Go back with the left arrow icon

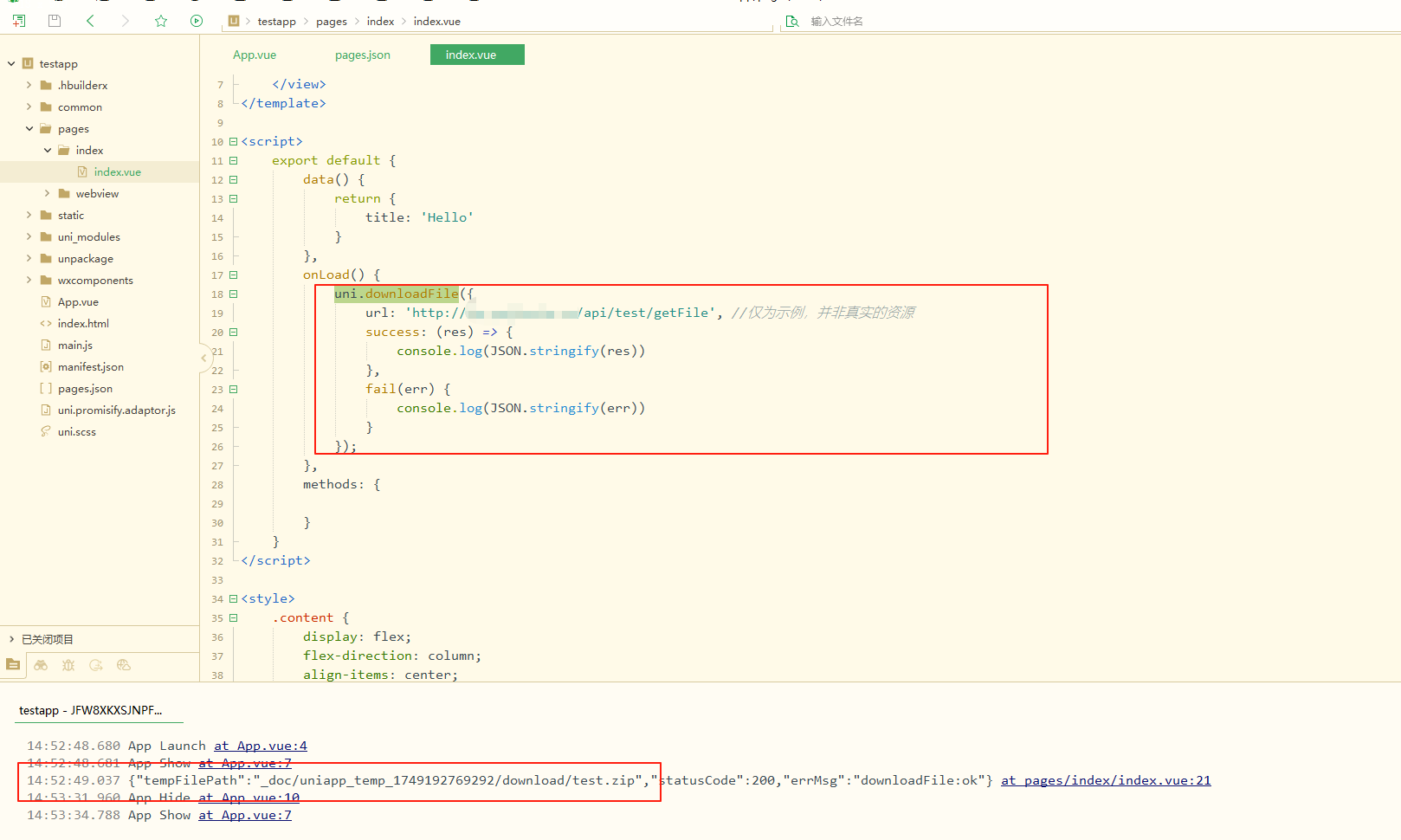tap(90, 21)
